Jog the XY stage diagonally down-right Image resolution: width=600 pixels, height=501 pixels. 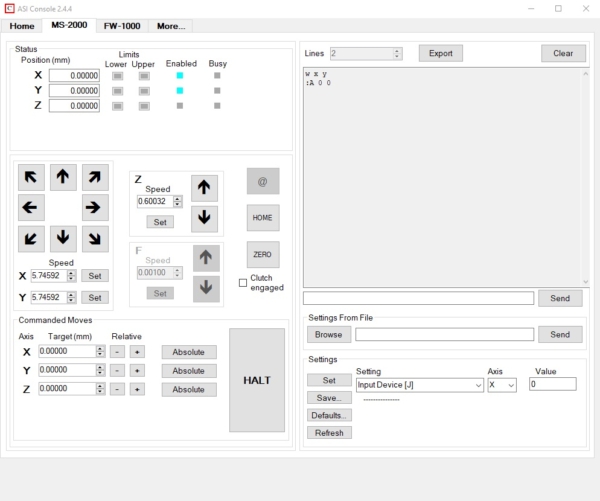[95, 238]
